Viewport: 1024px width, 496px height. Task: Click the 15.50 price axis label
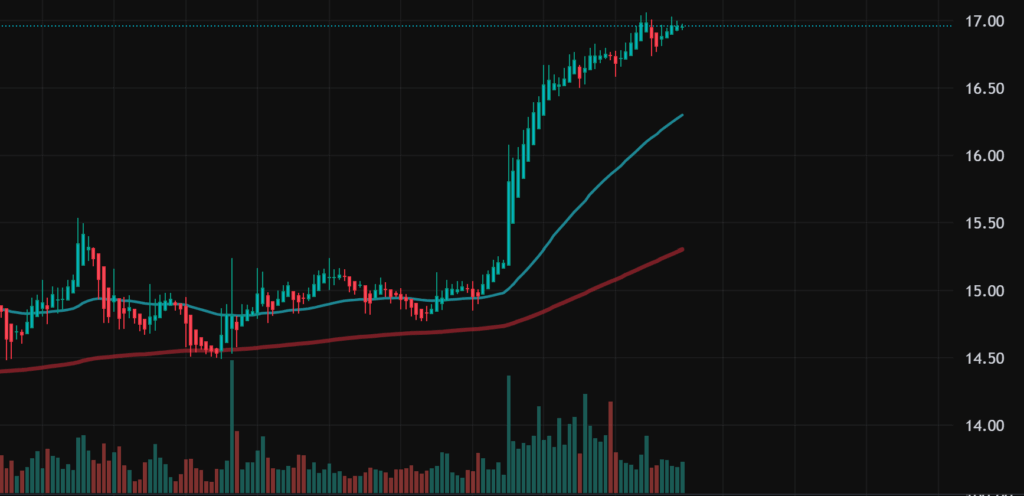point(982,224)
